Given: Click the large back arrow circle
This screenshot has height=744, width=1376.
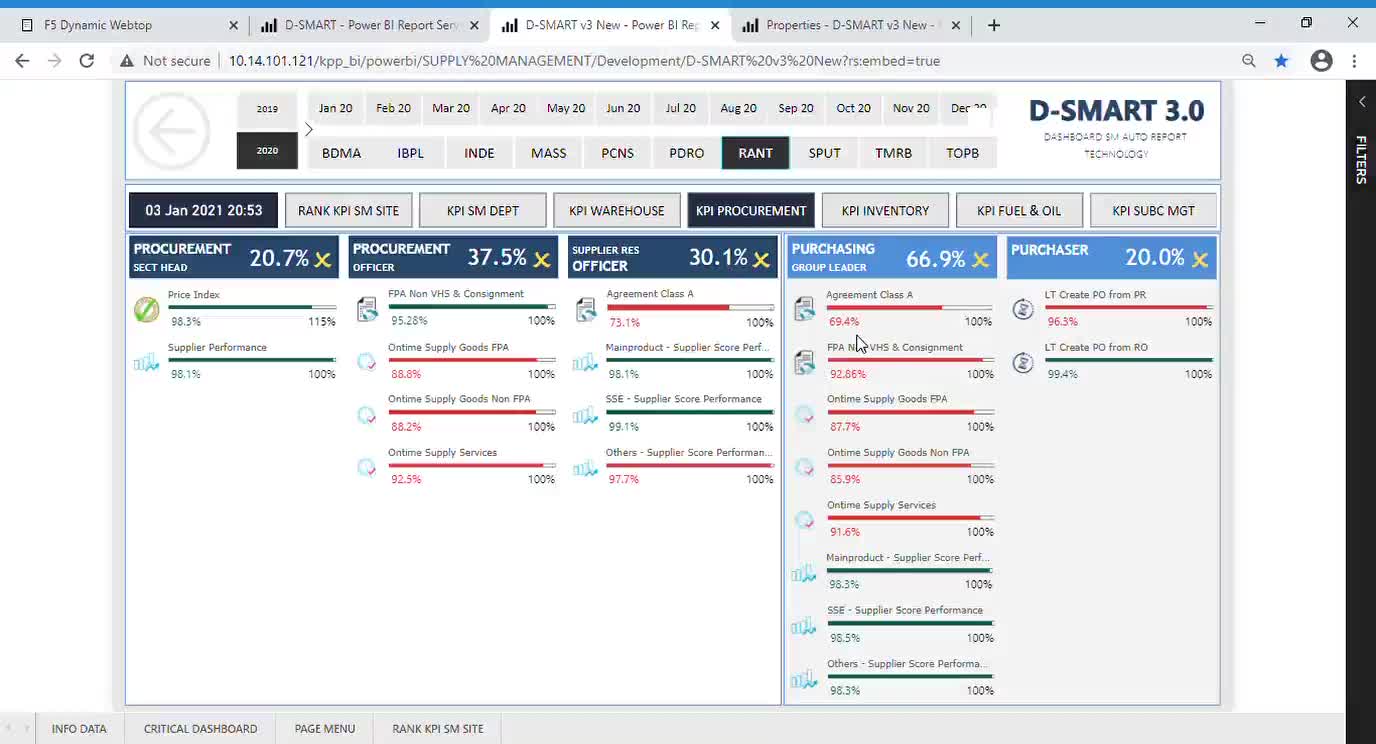Looking at the screenshot, I should 171,131.
